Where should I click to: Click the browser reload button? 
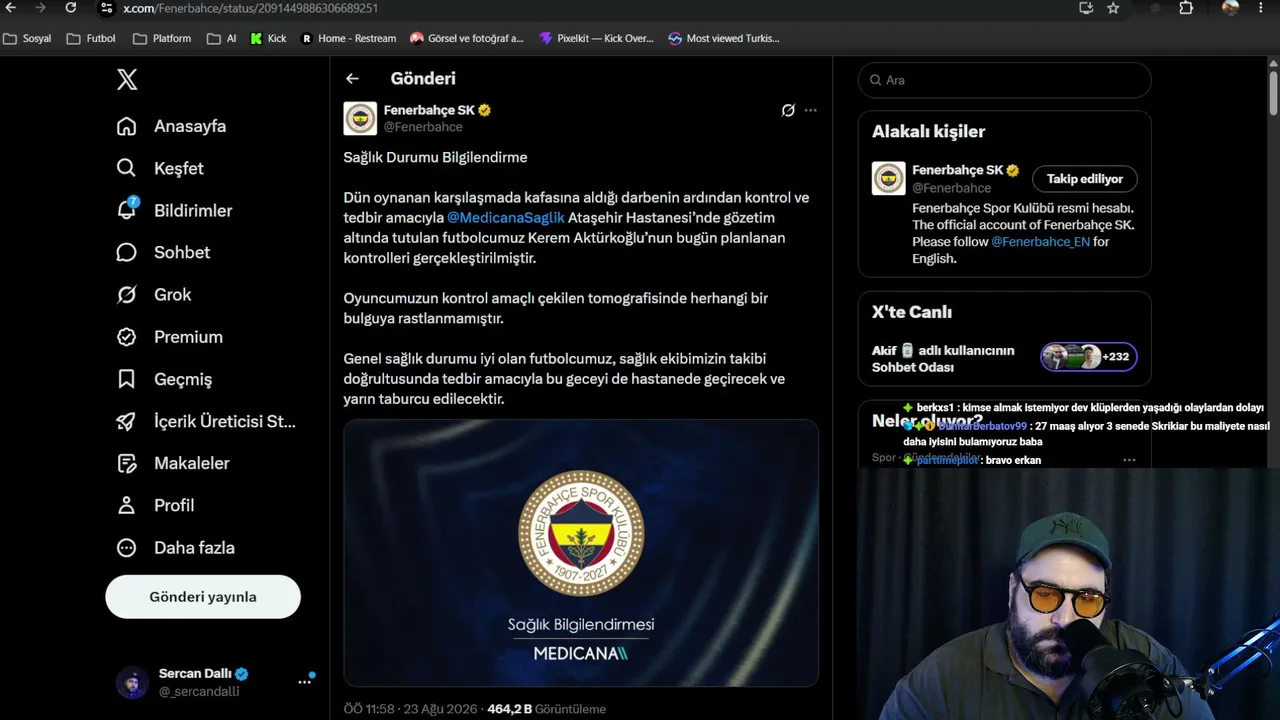(x=71, y=8)
